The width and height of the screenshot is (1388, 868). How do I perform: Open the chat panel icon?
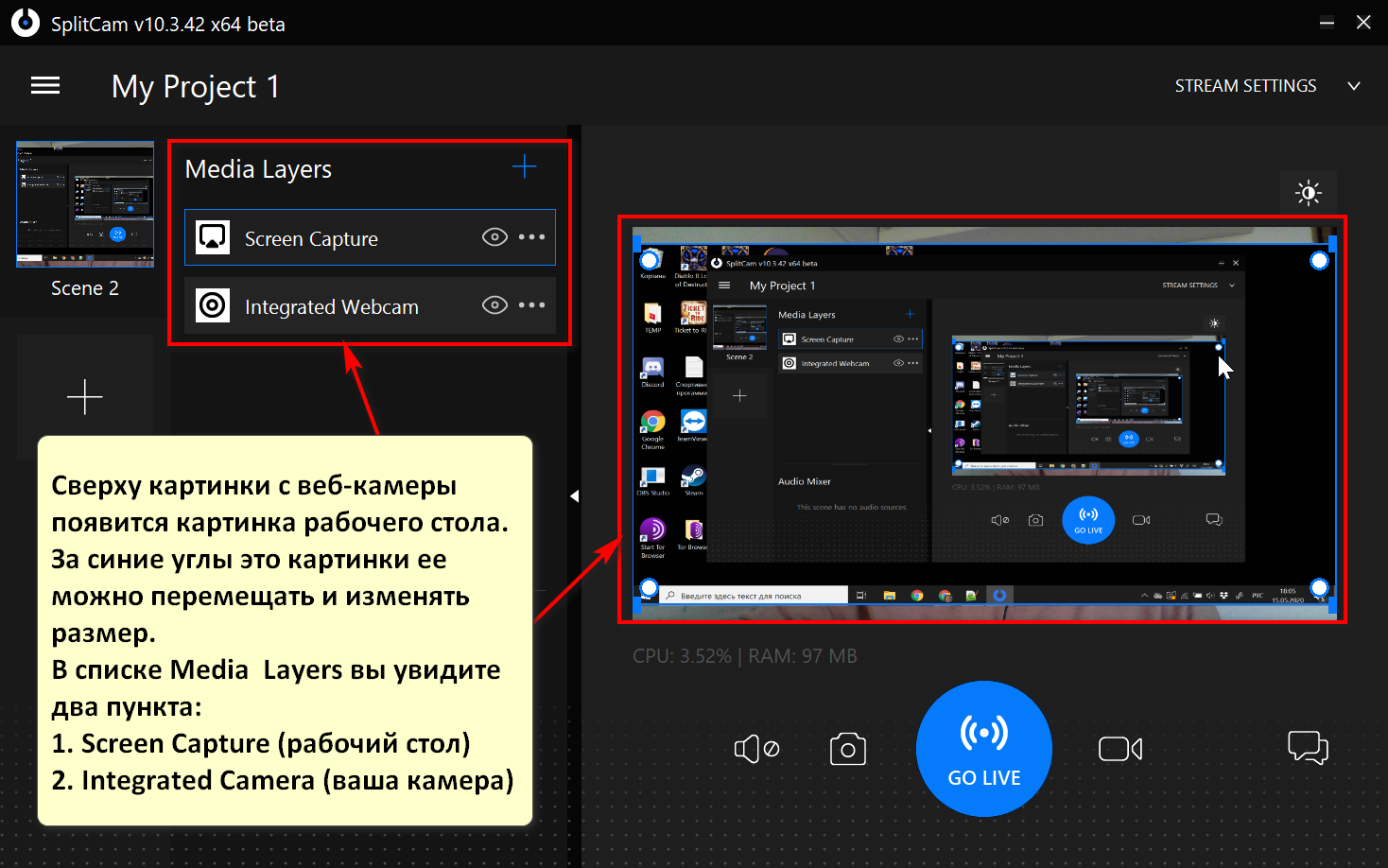[1309, 748]
